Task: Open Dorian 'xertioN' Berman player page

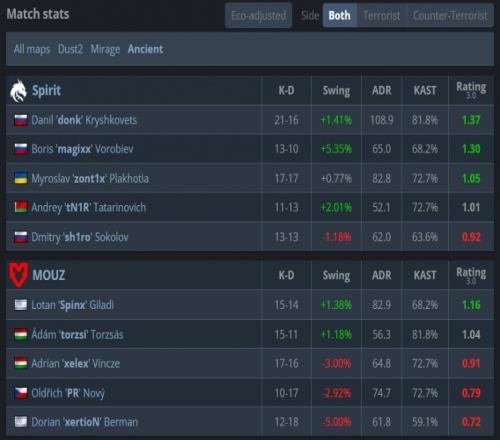Action: (84, 422)
